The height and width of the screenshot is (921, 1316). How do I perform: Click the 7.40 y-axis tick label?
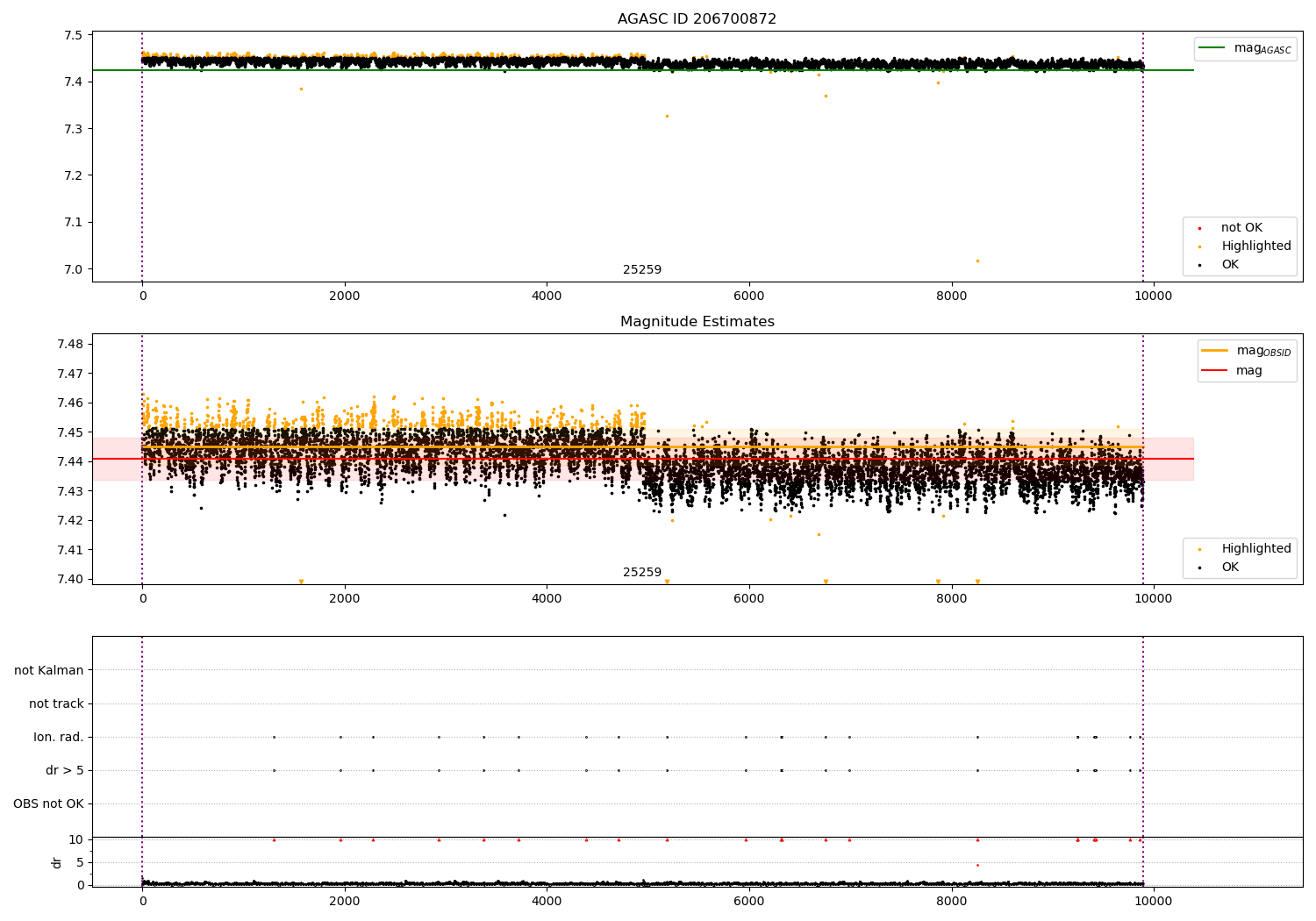tap(70, 580)
